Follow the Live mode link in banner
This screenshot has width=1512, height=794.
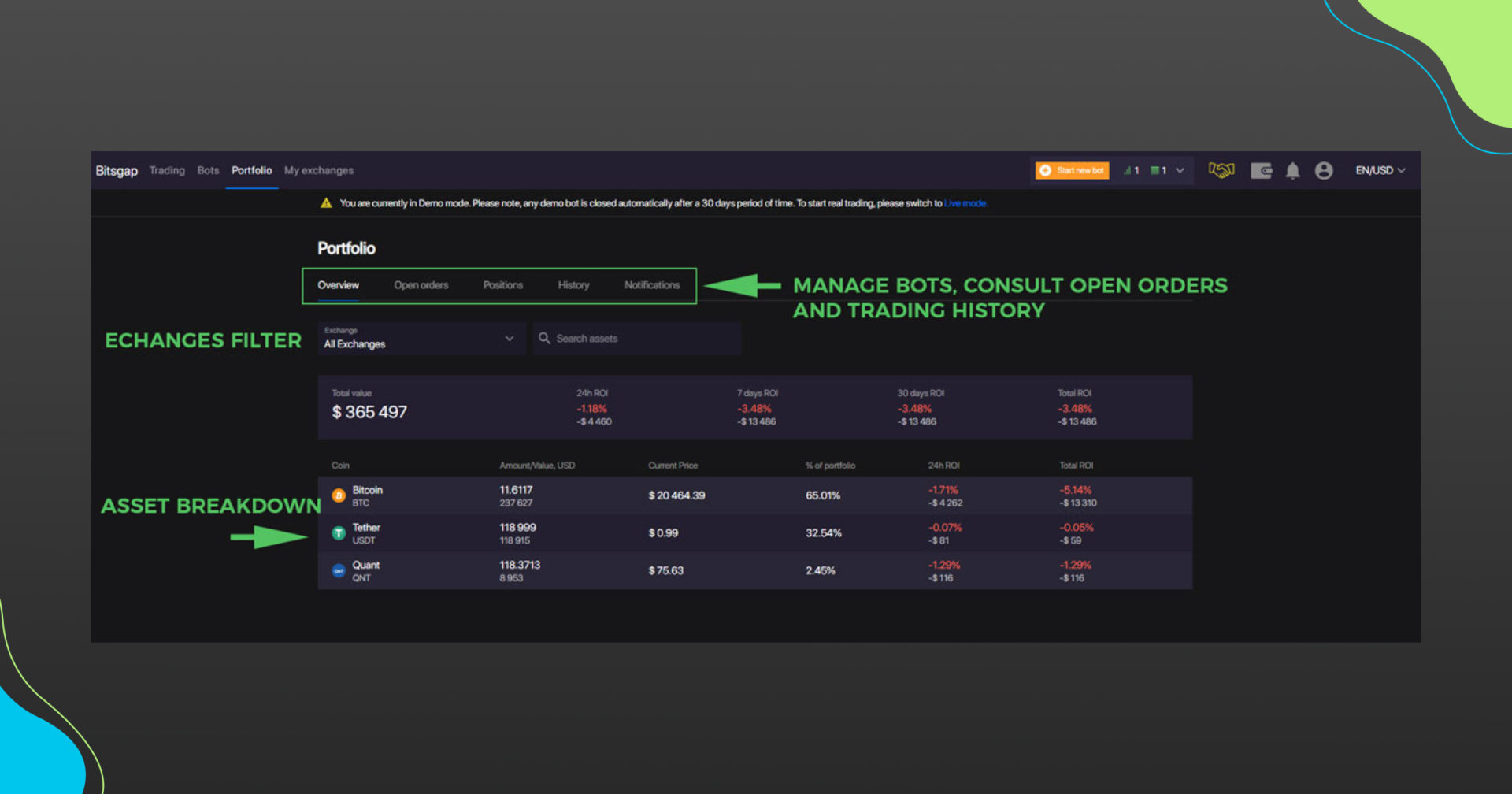(965, 202)
